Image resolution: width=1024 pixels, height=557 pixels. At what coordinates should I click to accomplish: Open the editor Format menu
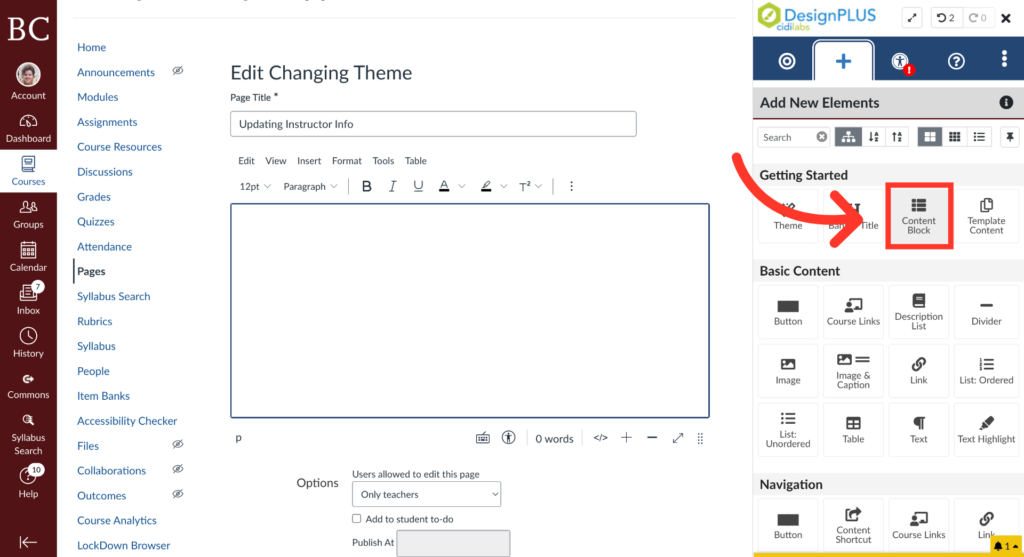tap(346, 161)
